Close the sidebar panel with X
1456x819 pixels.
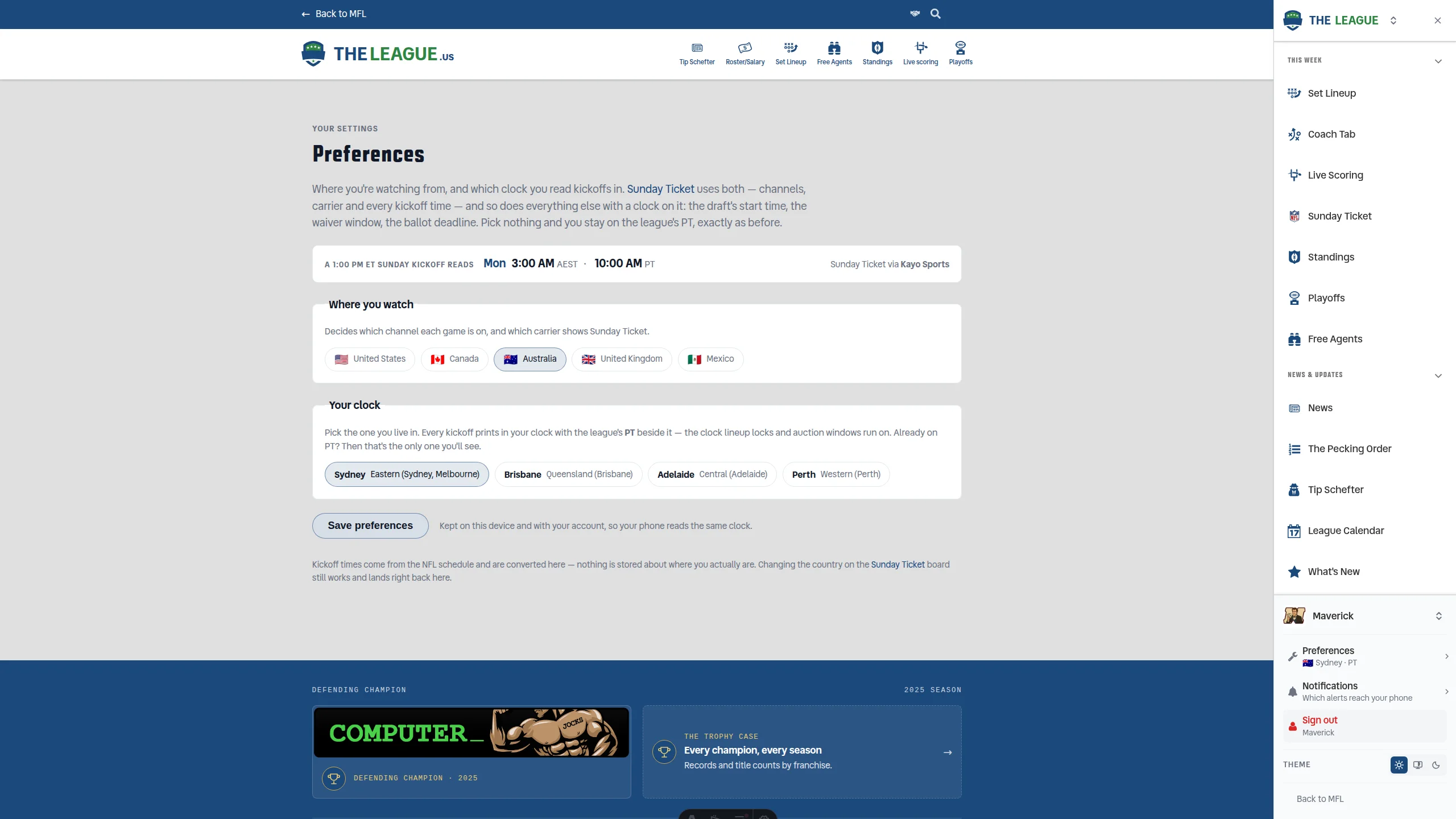[x=1437, y=20]
